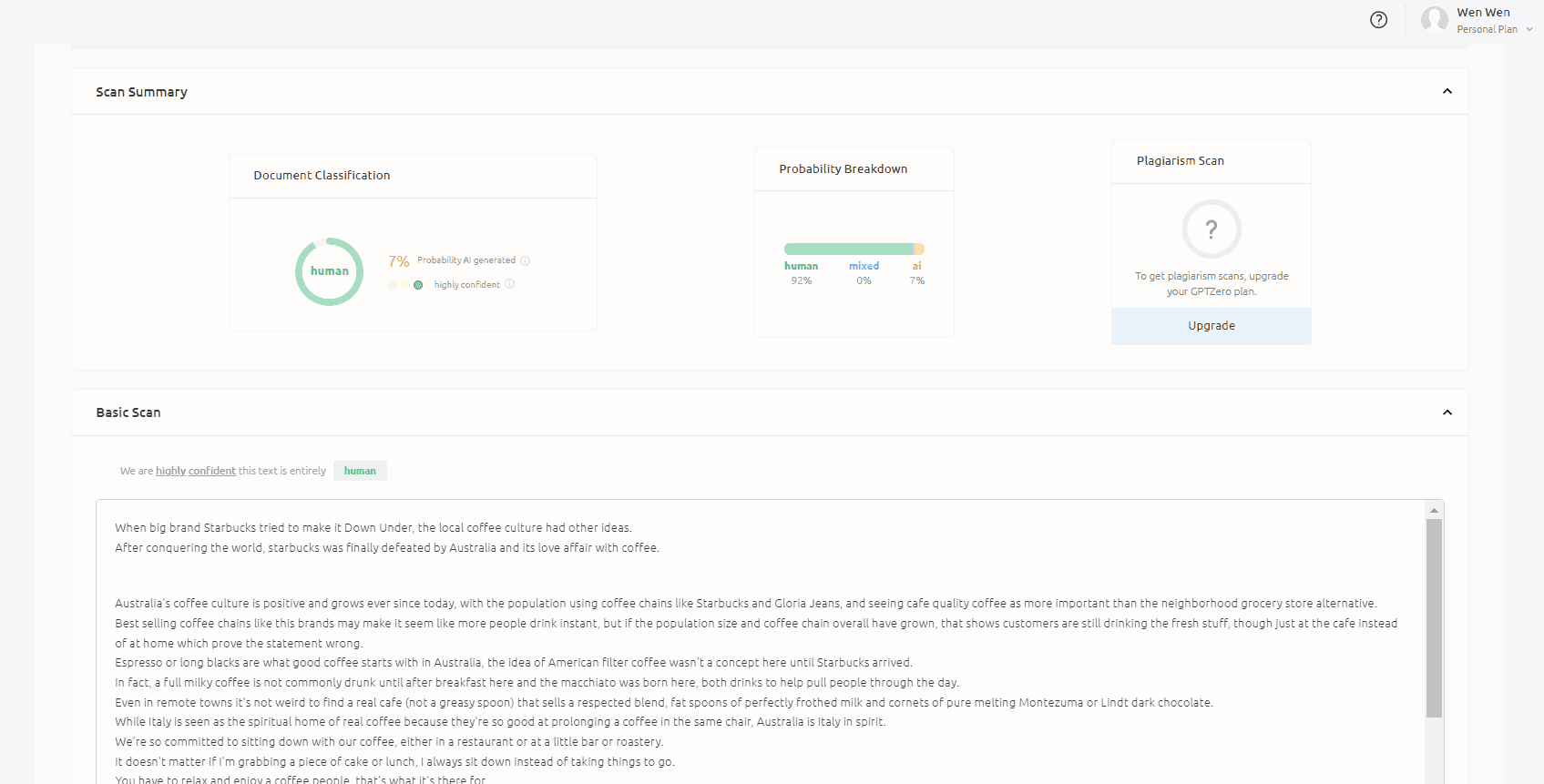1544x784 pixels.
Task: Click the Wen Wen profile avatar
Action: pos(1434,20)
